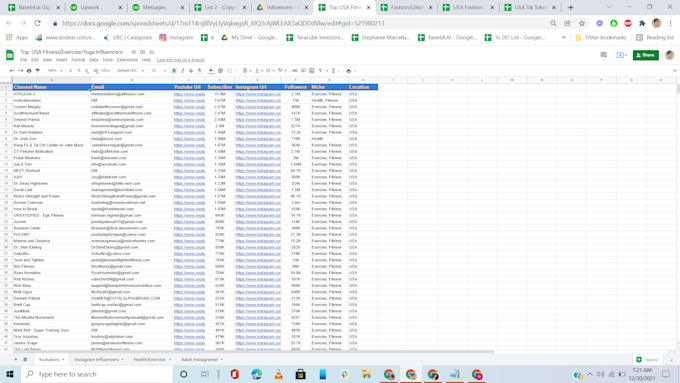The height and width of the screenshot is (383, 680).
Task: Click the Last edit history link
Action: click(x=180, y=60)
